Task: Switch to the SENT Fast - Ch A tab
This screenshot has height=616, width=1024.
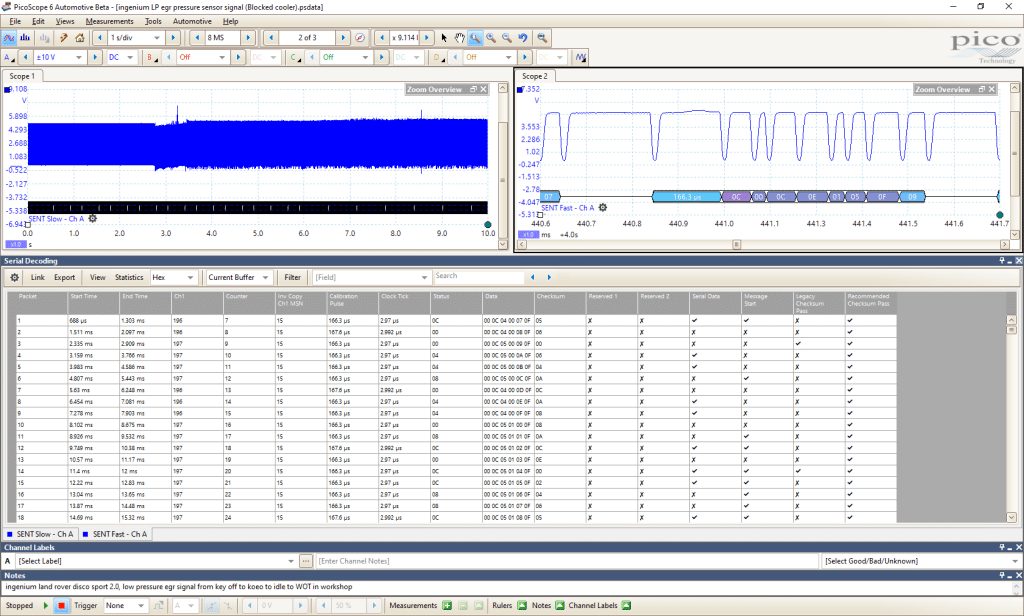Action: pyautogui.click(x=115, y=534)
